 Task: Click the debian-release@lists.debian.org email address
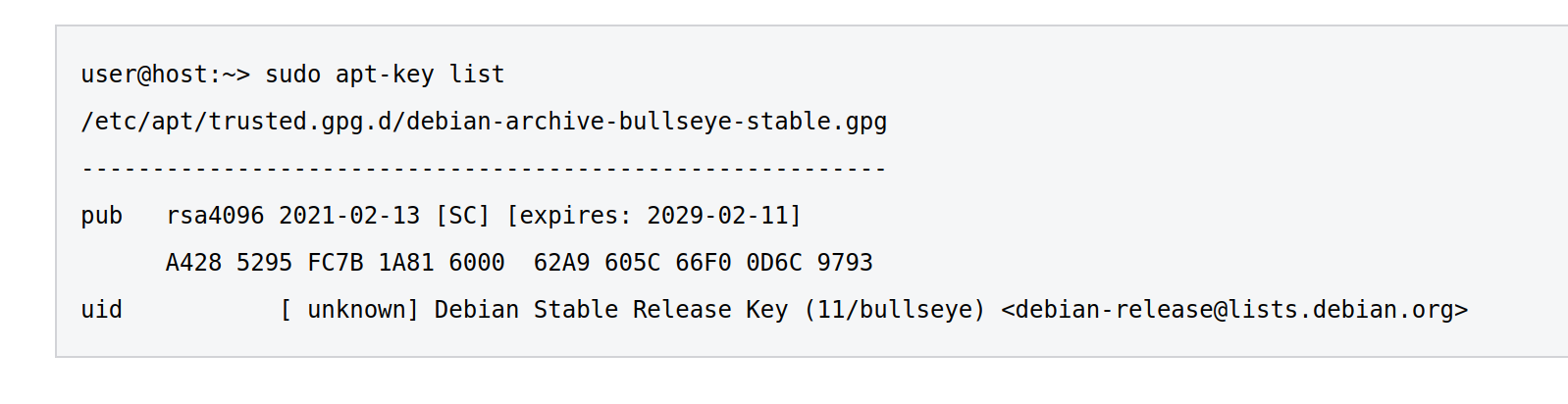tap(1234, 310)
